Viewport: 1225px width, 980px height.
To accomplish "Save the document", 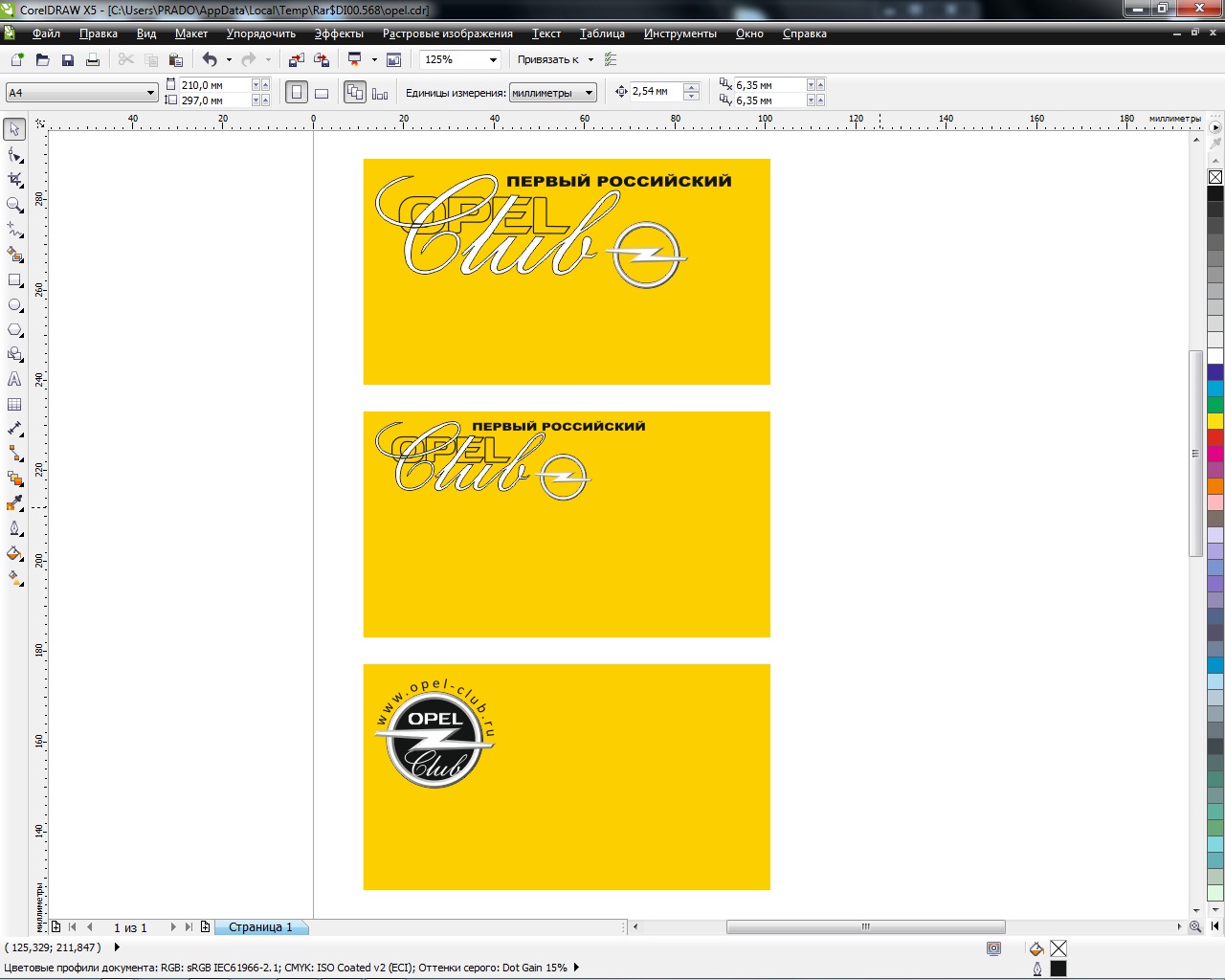I will (67, 59).
